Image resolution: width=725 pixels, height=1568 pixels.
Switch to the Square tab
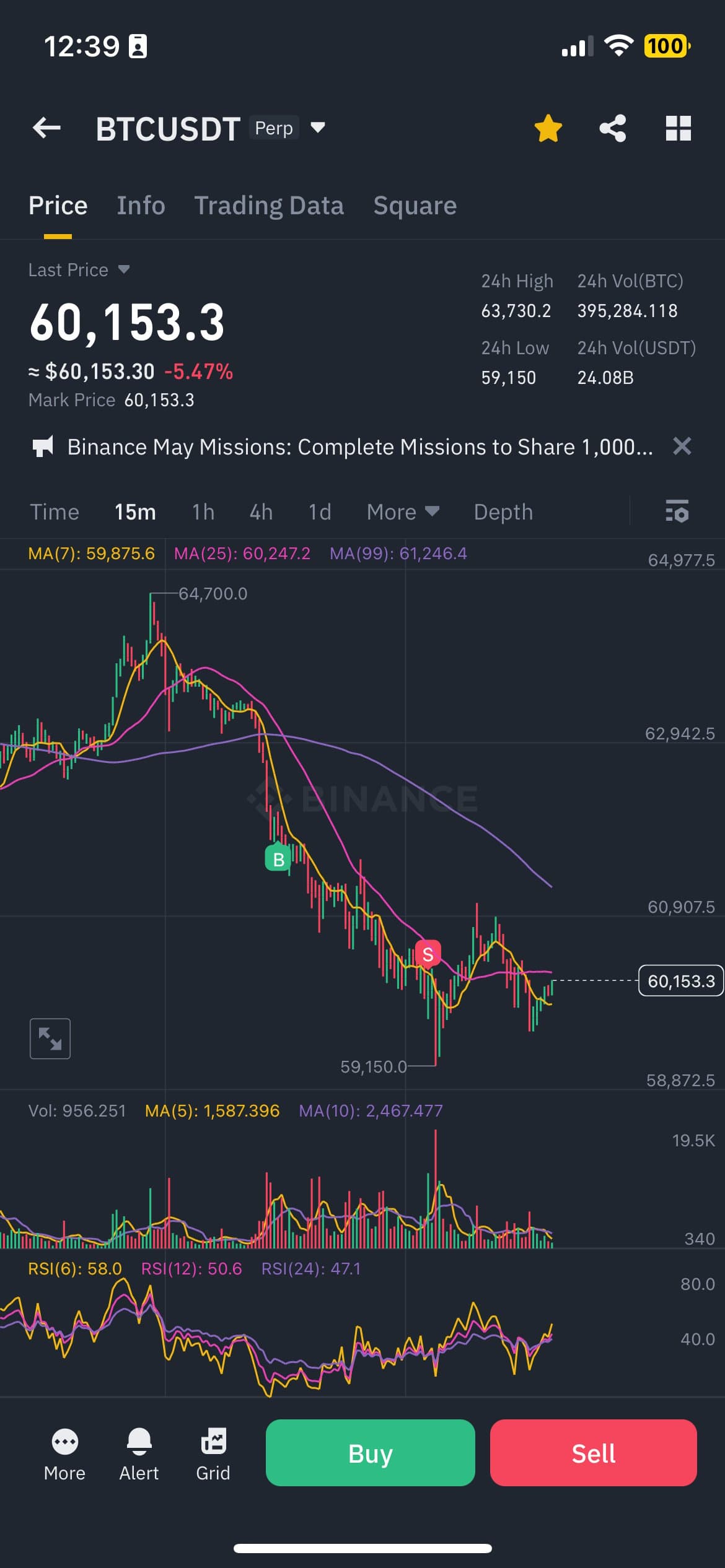pos(415,206)
